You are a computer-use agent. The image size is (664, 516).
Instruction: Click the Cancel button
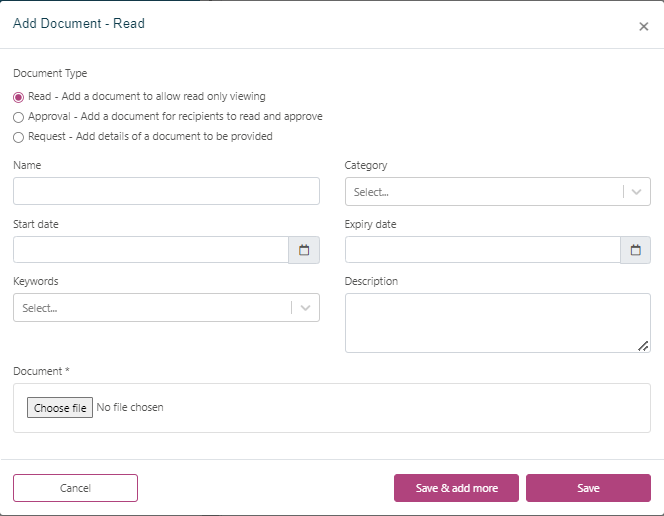coord(75,488)
